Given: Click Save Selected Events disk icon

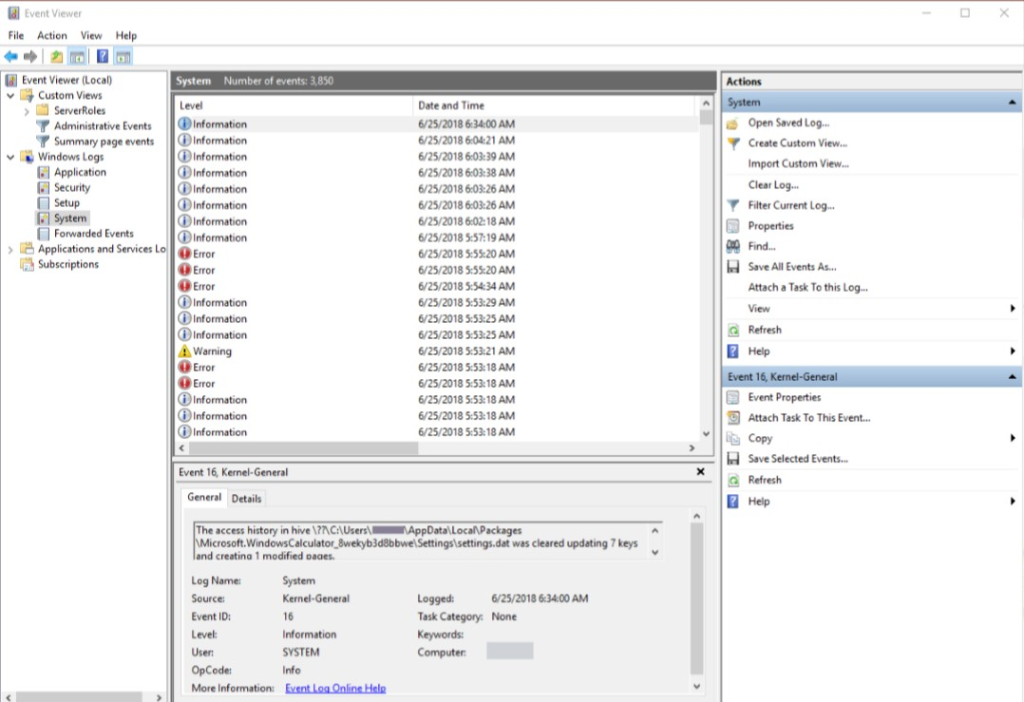Looking at the screenshot, I should tap(733, 459).
